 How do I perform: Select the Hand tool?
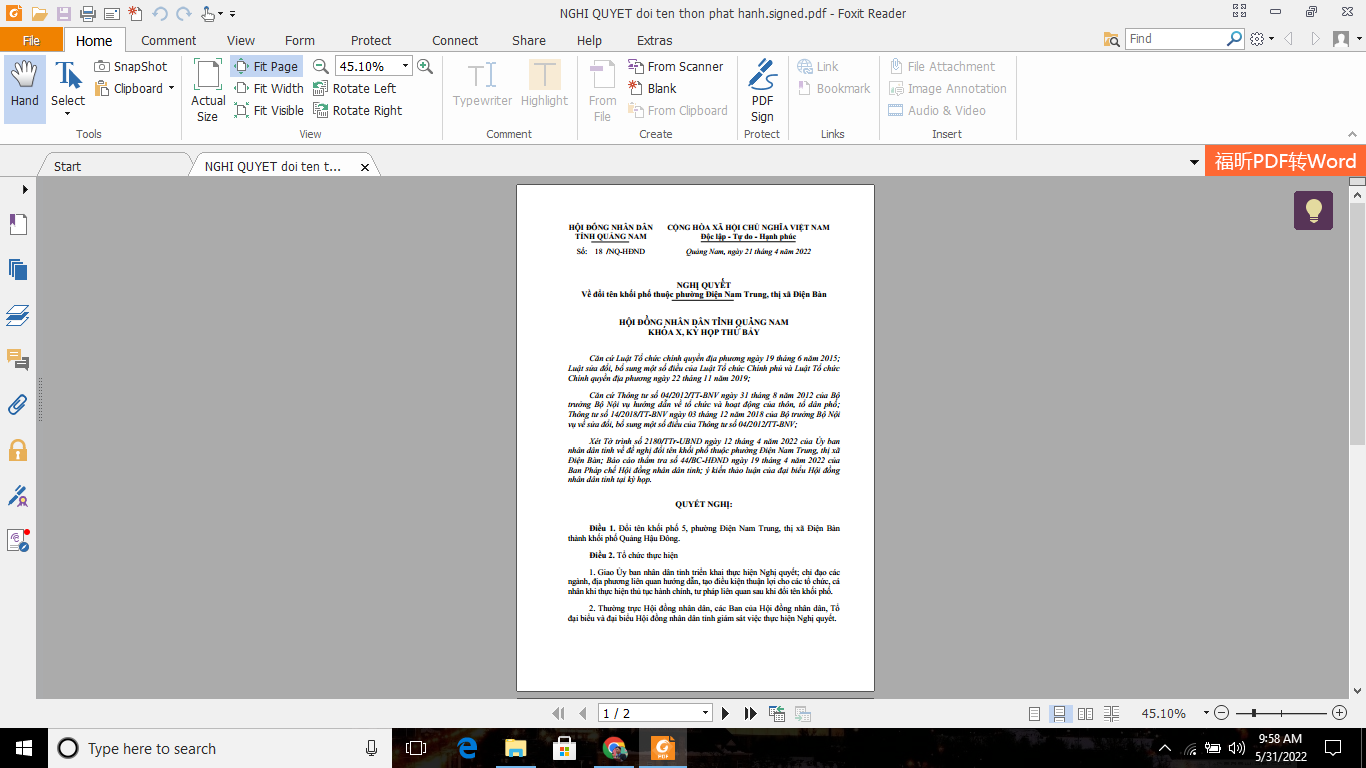point(25,89)
